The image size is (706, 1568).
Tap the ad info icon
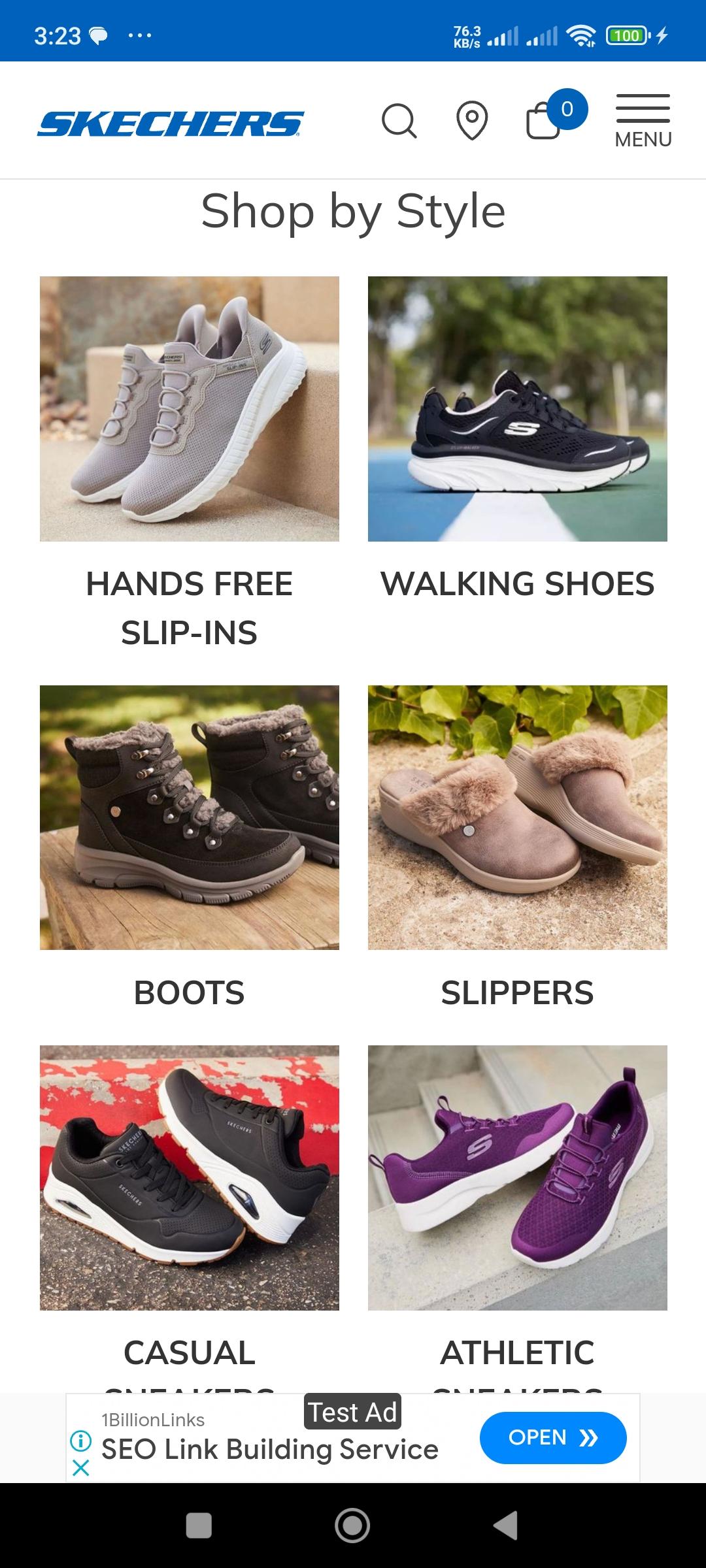[x=80, y=1440]
